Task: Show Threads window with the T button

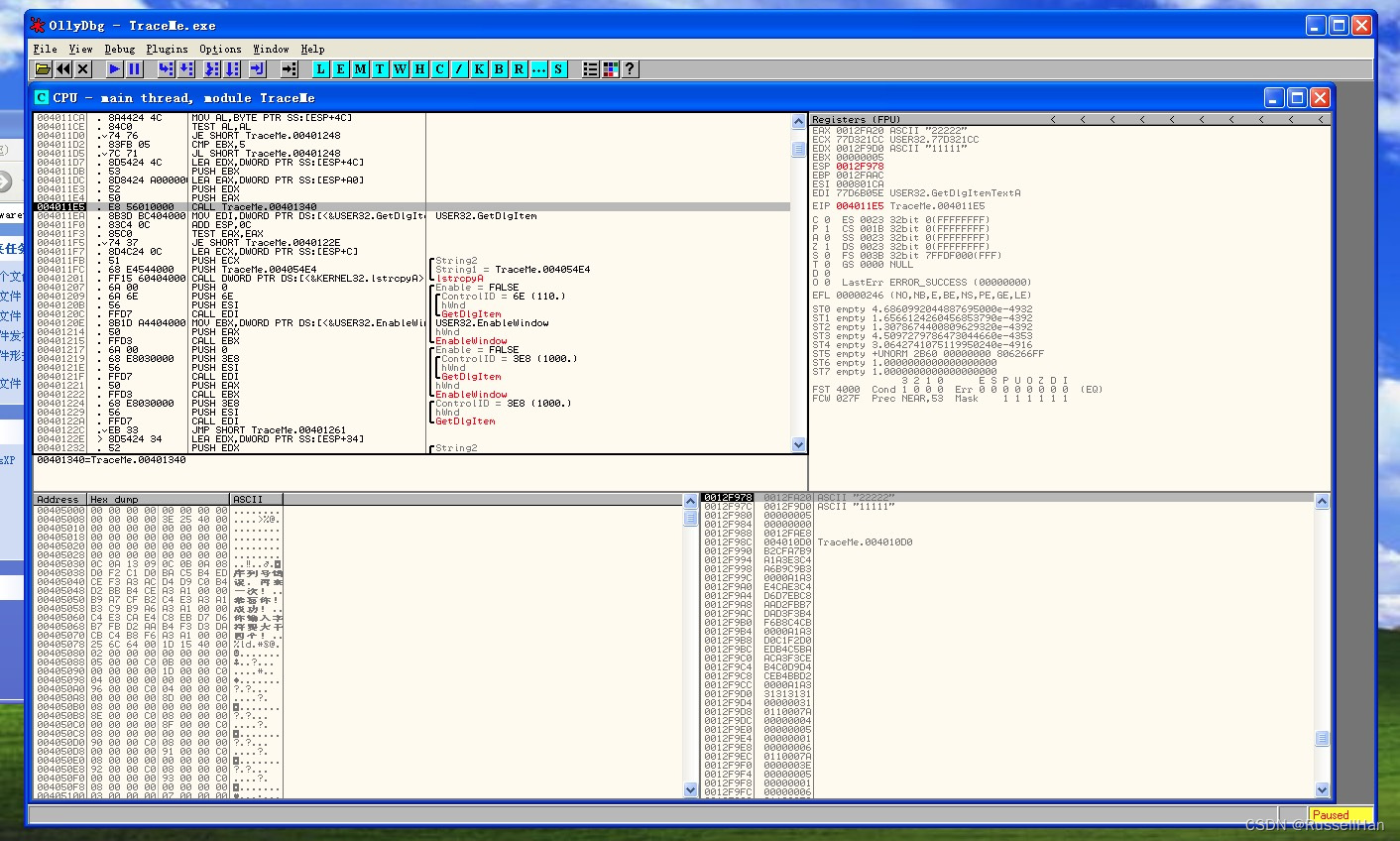Action: (380, 69)
